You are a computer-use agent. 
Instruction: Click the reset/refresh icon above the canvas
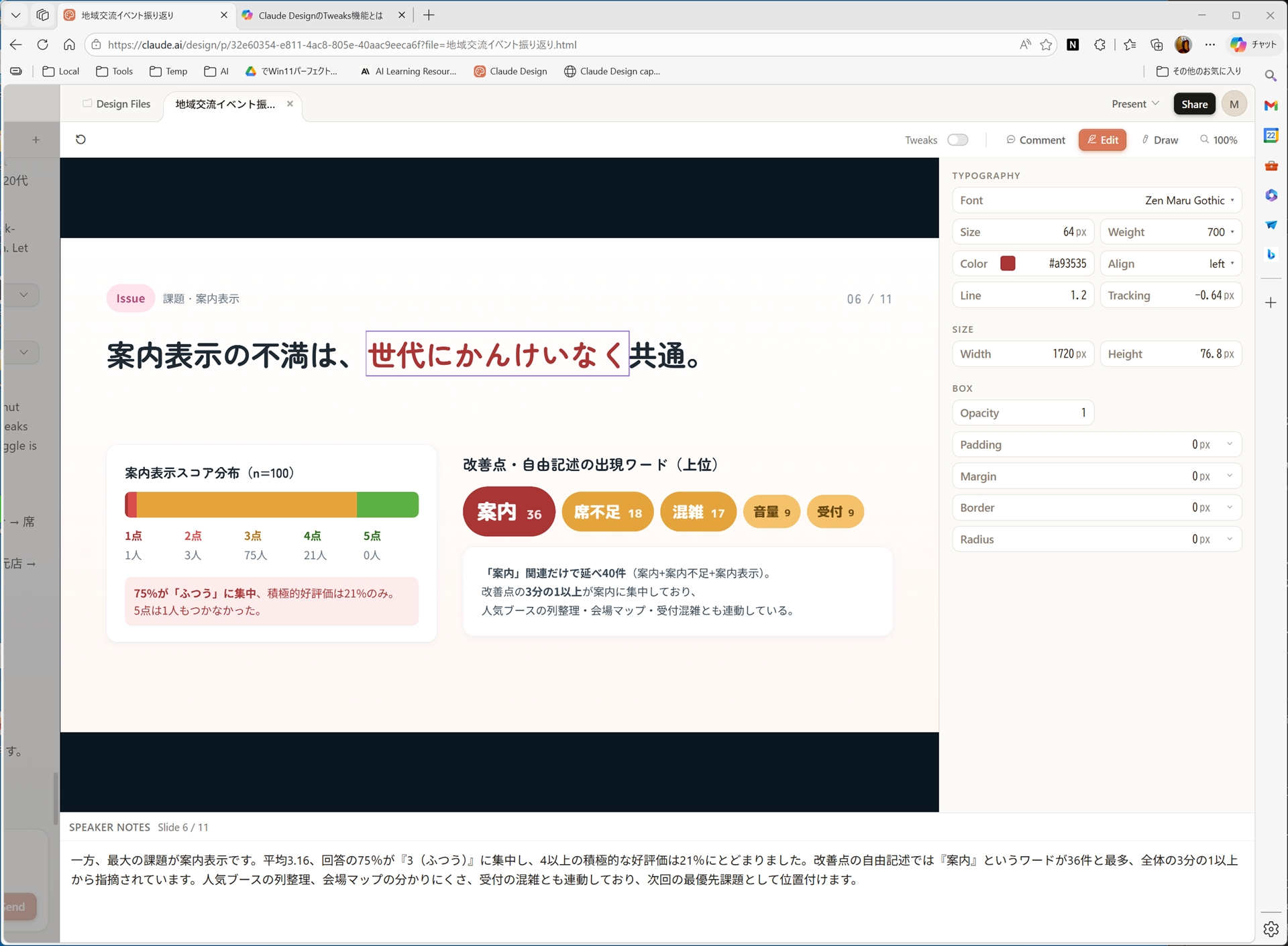[81, 139]
